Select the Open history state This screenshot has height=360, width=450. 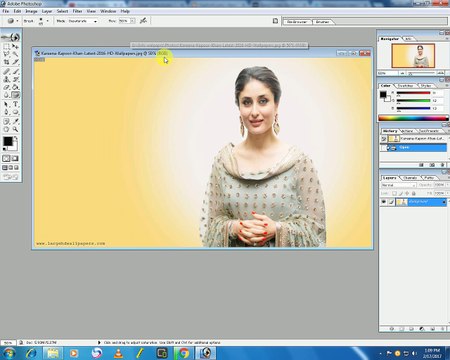tap(413, 148)
